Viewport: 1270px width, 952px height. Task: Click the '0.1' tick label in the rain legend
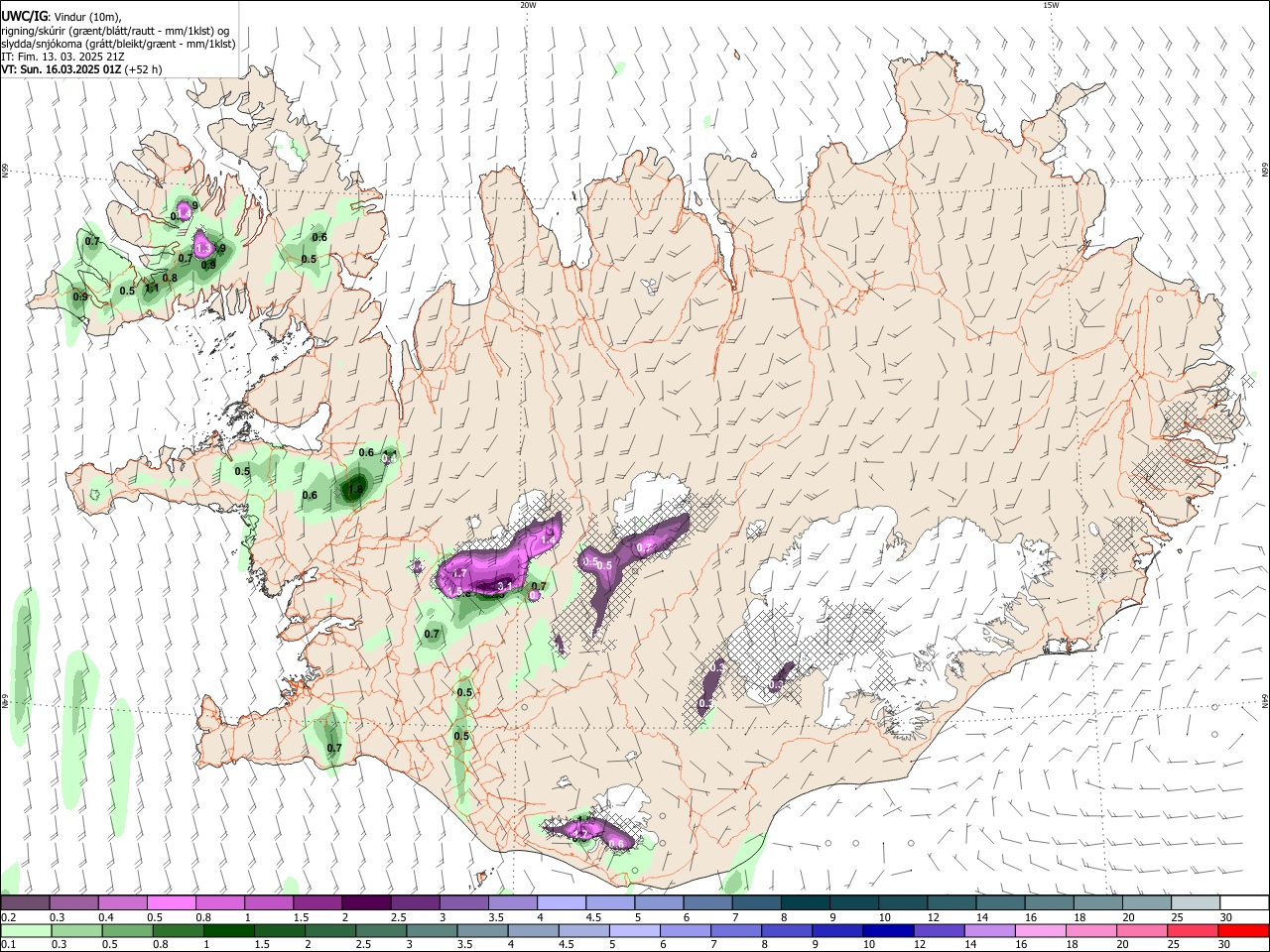[x=8, y=944]
